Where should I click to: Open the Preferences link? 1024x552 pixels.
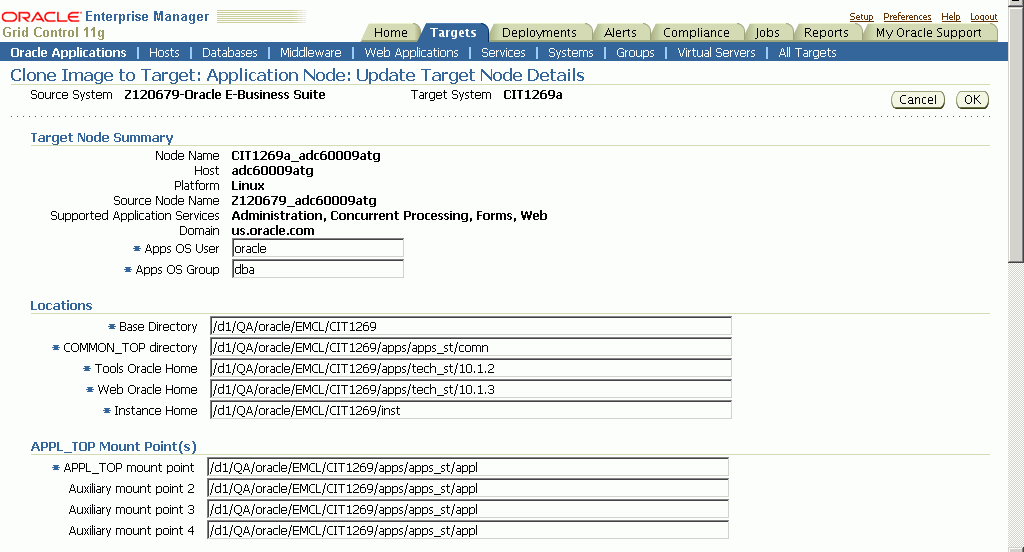(x=907, y=17)
